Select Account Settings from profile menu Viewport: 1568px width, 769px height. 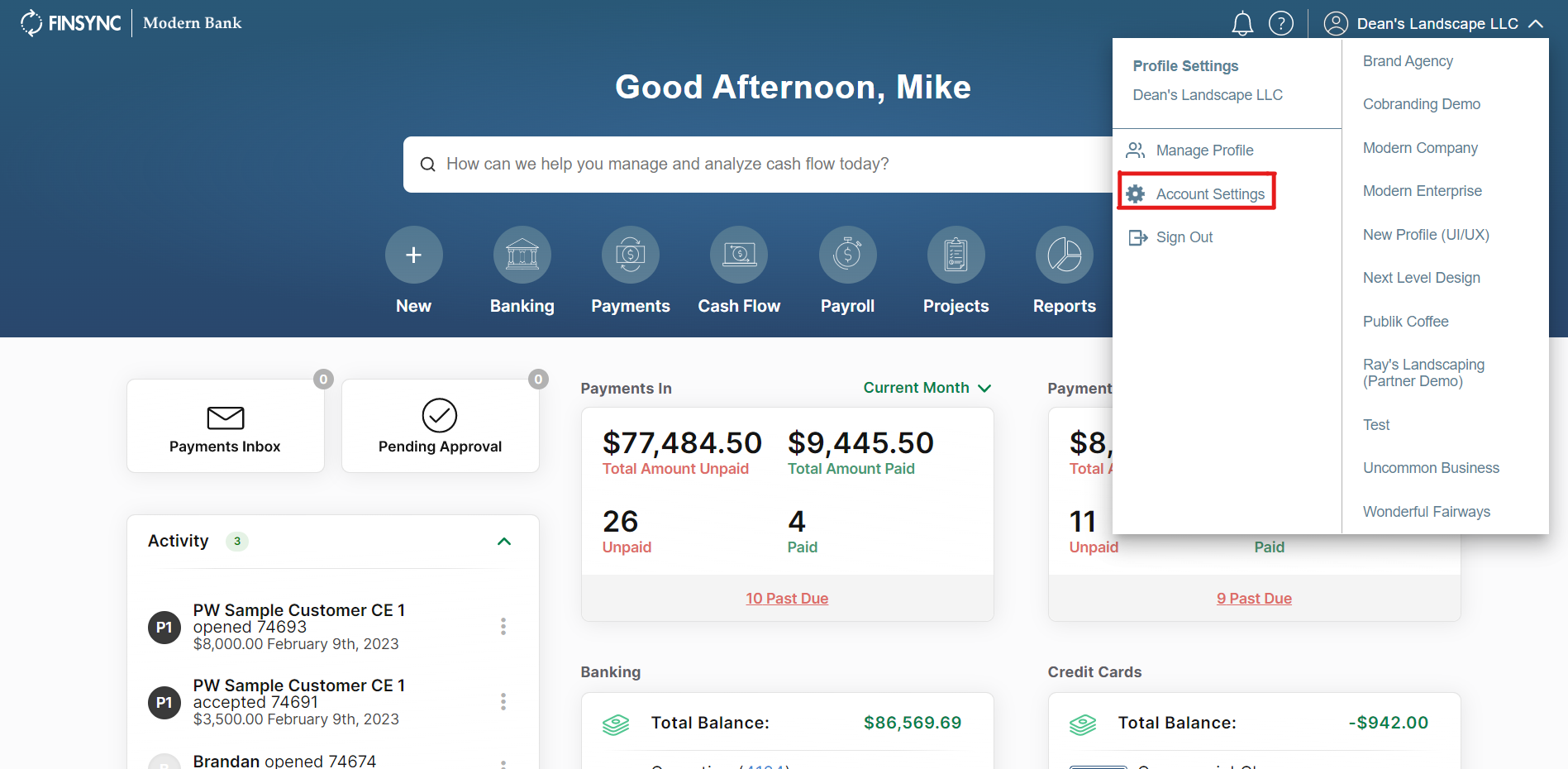(x=1209, y=194)
